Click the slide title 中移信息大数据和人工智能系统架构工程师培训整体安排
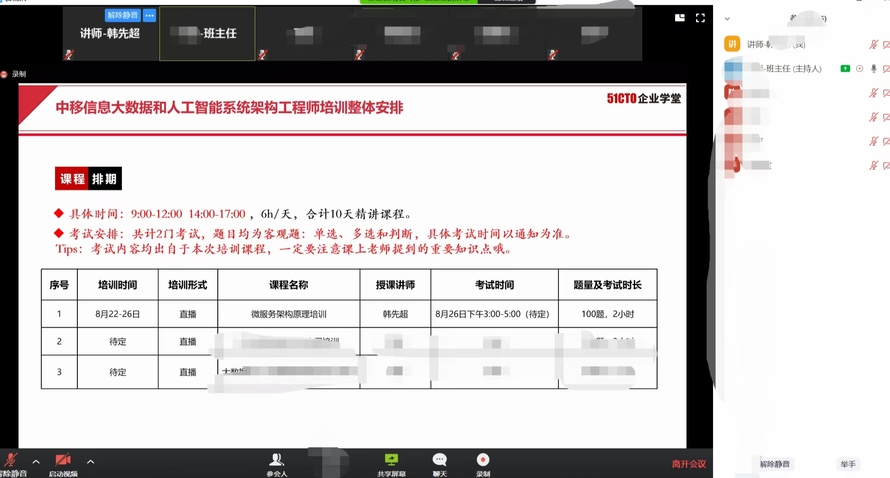This screenshot has height=478, width=890. [x=229, y=108]
